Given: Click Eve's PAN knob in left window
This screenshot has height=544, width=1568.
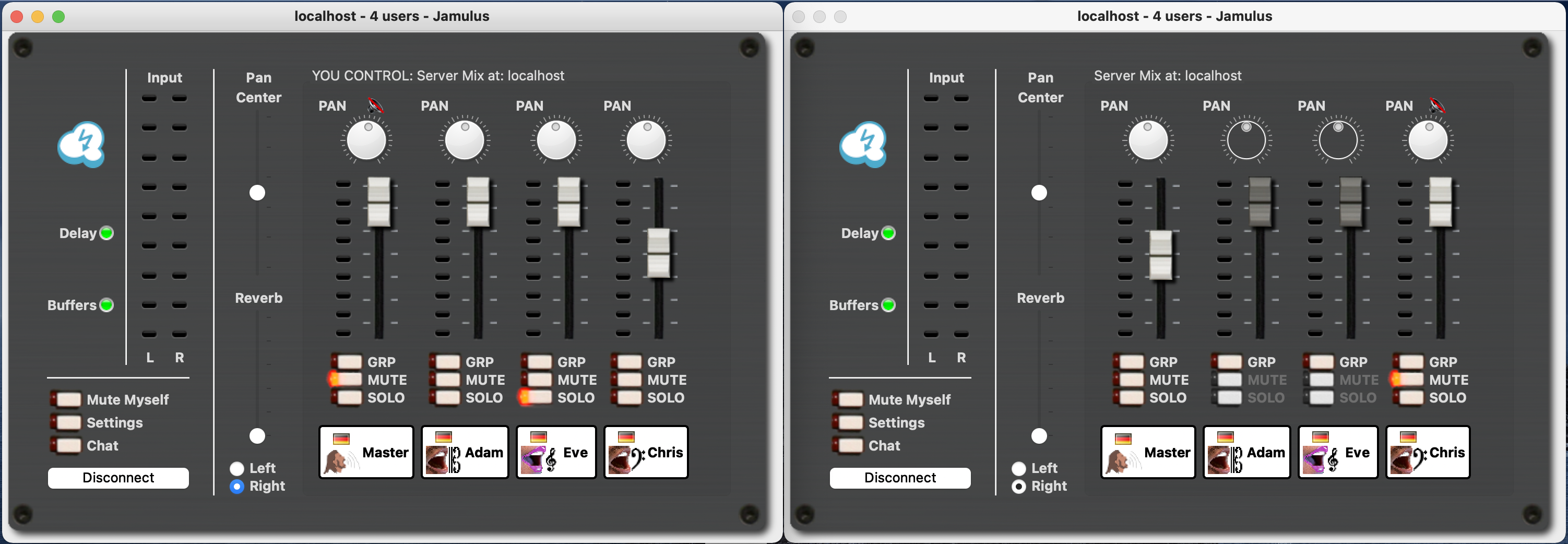Looking at the screenshot, I should 556,140.
